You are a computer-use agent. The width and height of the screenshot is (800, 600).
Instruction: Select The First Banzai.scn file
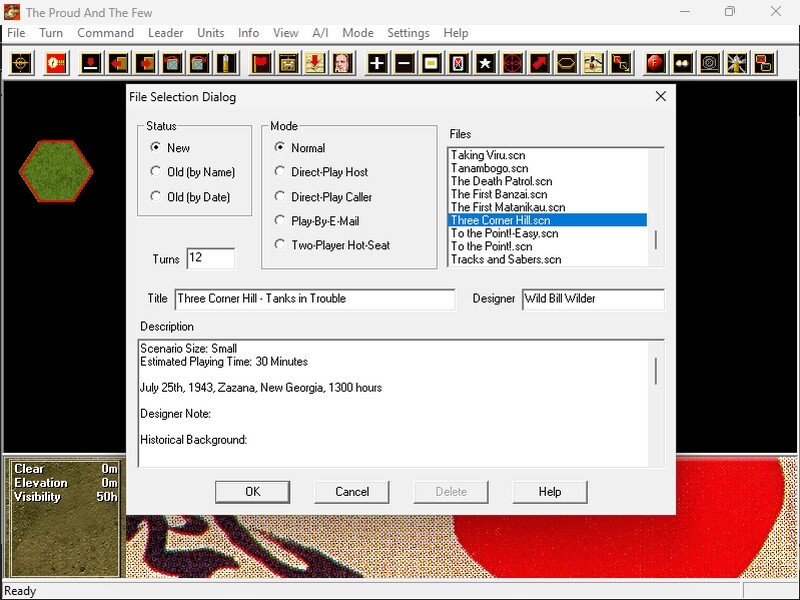point(547,194)
